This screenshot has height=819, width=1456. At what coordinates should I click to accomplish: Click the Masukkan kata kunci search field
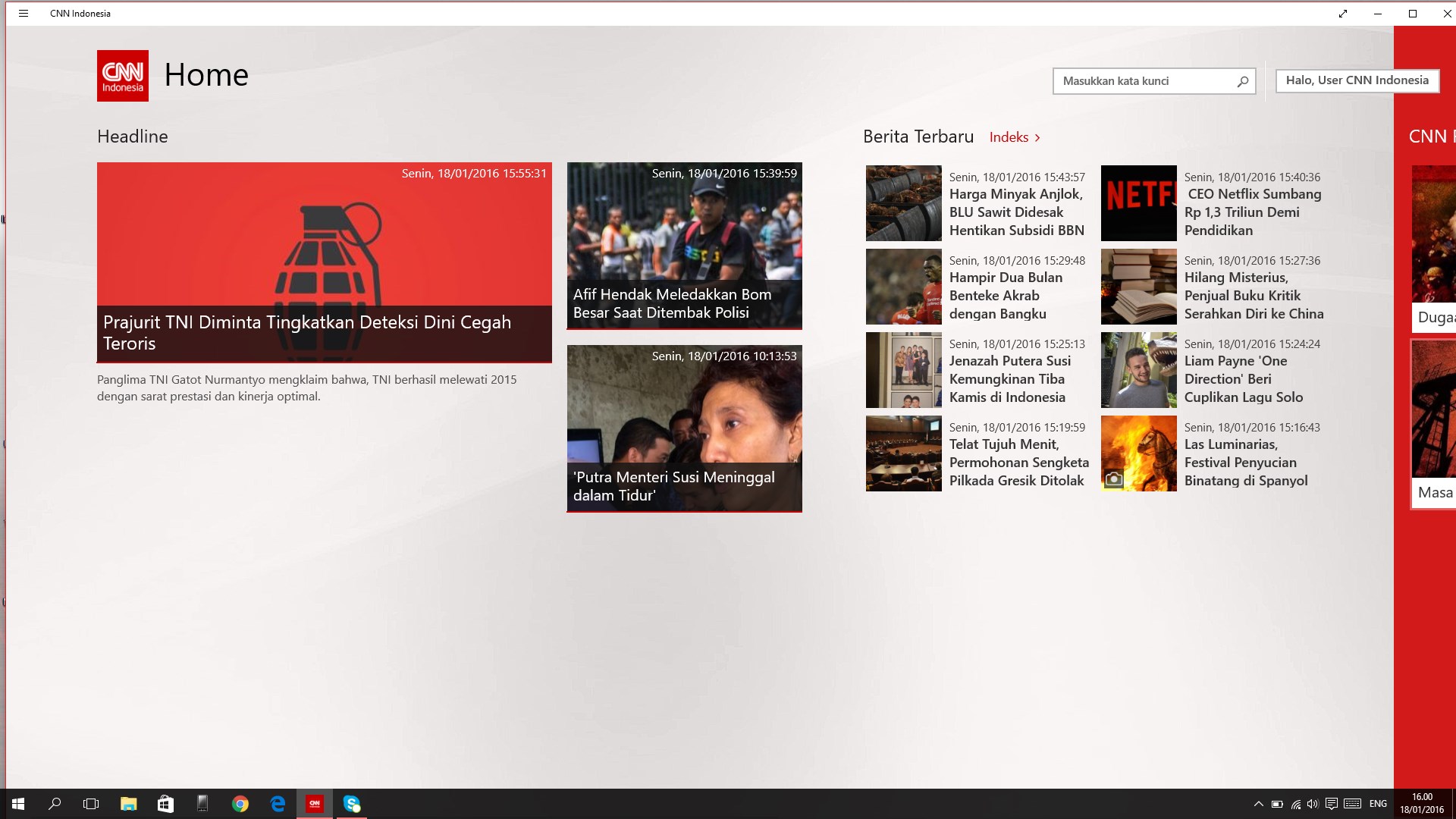point(1137,81)
